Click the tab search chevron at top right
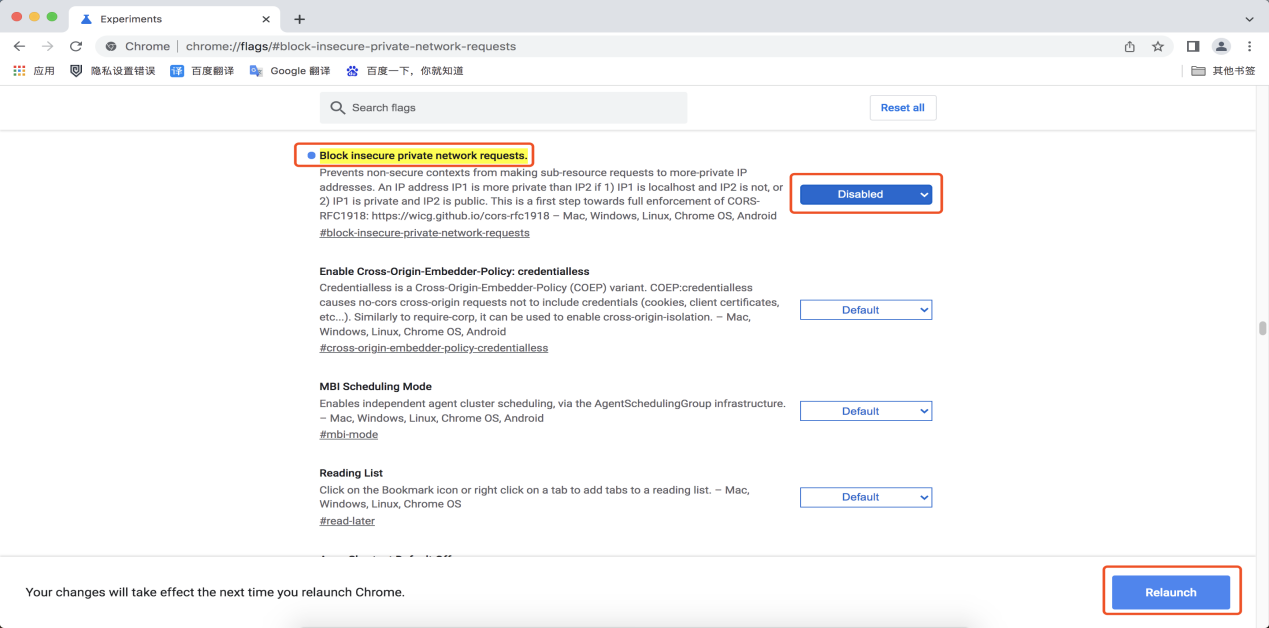Screen dimensions: 1269x628 click(x=1249, y=19)
